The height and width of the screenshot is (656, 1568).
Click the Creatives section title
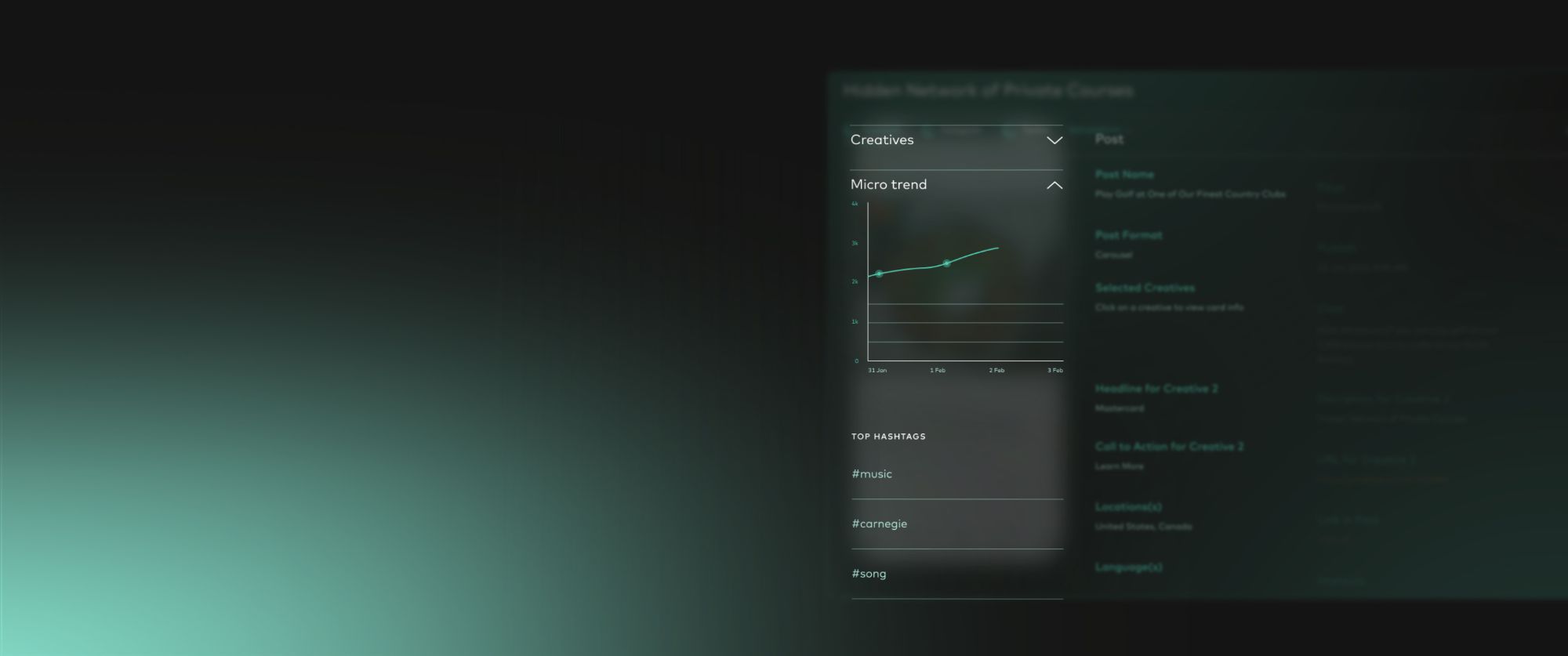(882, 140)
